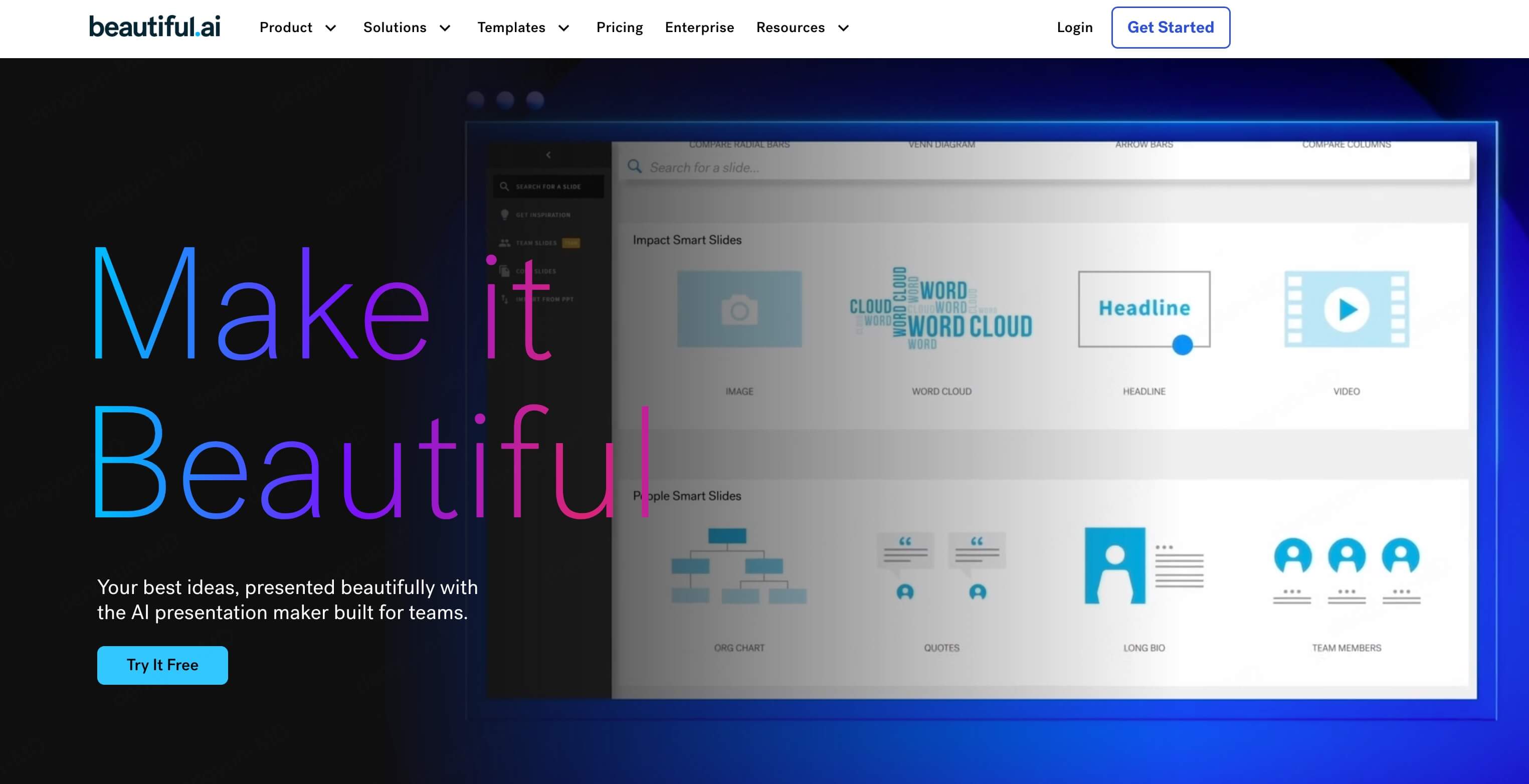
Task: Click the Import From PPT sidebar item
Action: [x=538, y=299]
